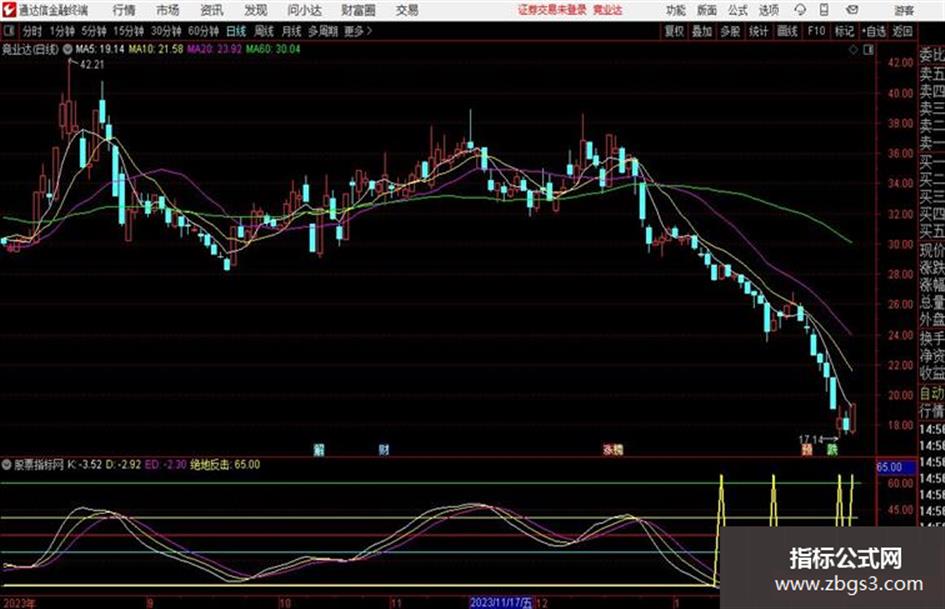
Task: Click the 多股 multi-stock toolbar button
Action: 730,31
